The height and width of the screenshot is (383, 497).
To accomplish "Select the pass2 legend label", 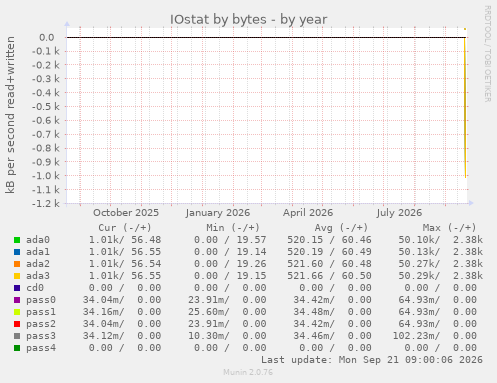I will (x=41, y=324).
